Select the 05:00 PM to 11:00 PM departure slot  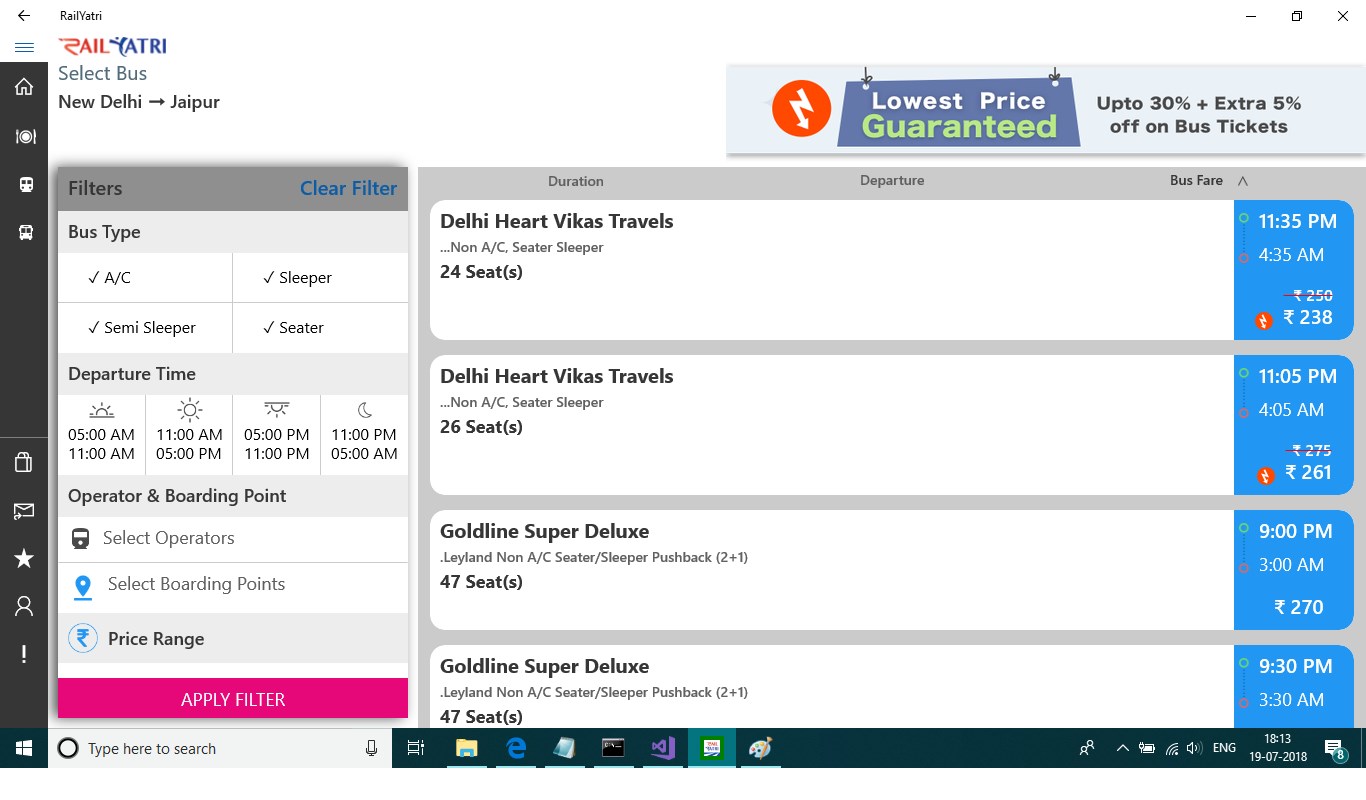click(277, 435)
